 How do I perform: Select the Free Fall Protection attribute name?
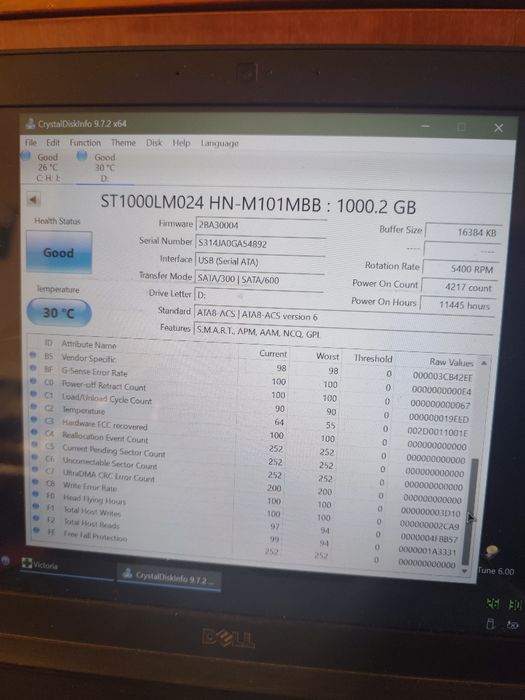[95, 536]
